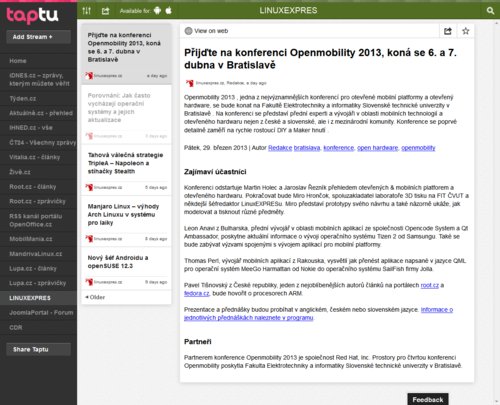Open Tahová válečná strategie TripleA article

point(126,170)
